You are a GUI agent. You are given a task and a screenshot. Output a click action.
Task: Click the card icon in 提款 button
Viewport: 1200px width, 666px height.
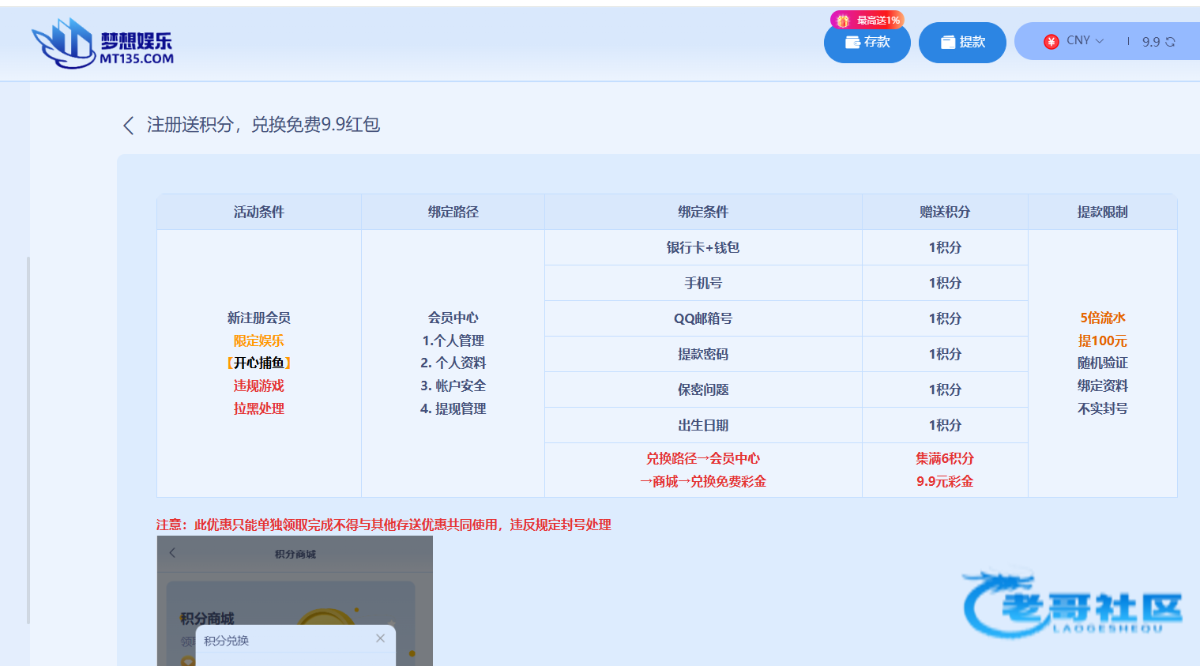[x=948, y=42]
